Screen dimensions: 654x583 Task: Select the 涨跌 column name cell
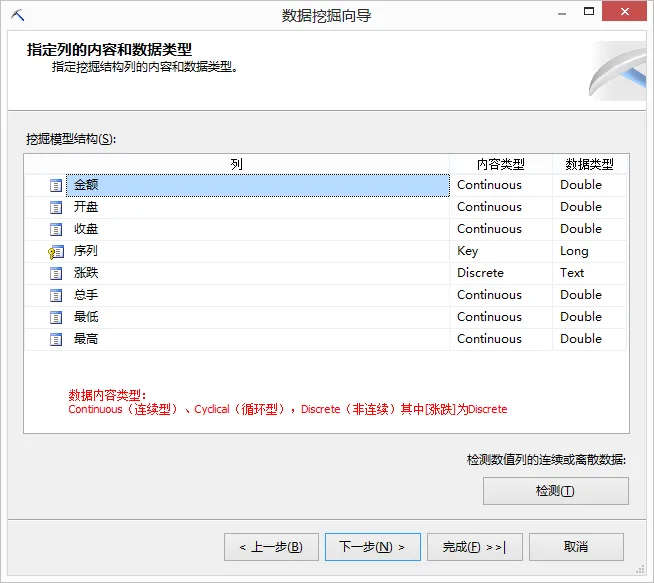pos(258,274)
